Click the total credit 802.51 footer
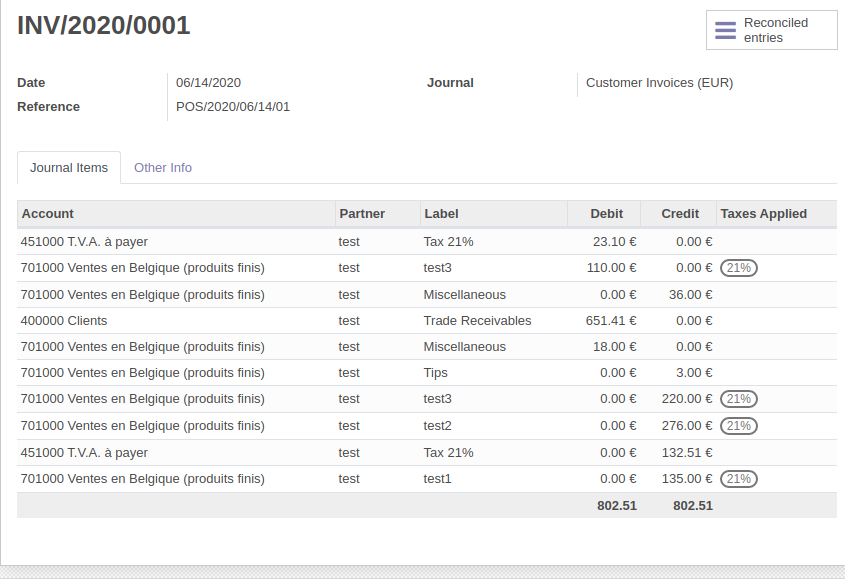Screen dimensions: 845x579 pos(692,506)
